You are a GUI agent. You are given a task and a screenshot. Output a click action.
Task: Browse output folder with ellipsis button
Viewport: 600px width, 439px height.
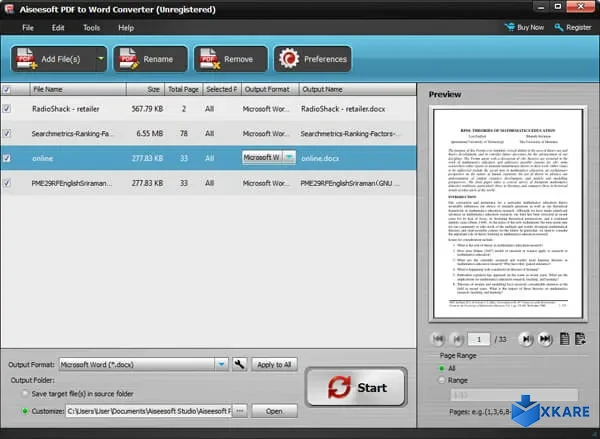pyautogui.click(x=240, y=411)
